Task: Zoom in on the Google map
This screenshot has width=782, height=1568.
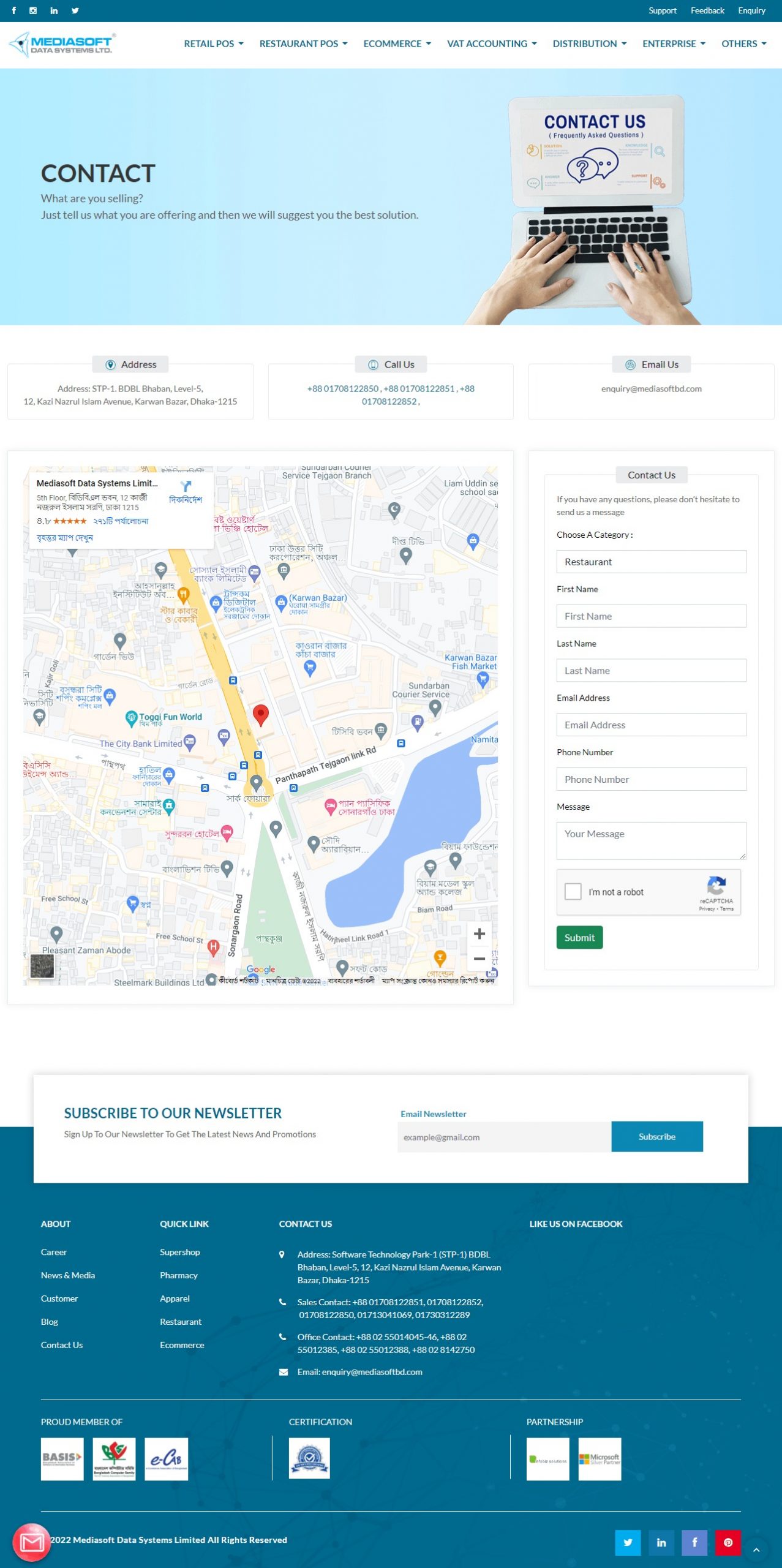Action: pos(479,934)
